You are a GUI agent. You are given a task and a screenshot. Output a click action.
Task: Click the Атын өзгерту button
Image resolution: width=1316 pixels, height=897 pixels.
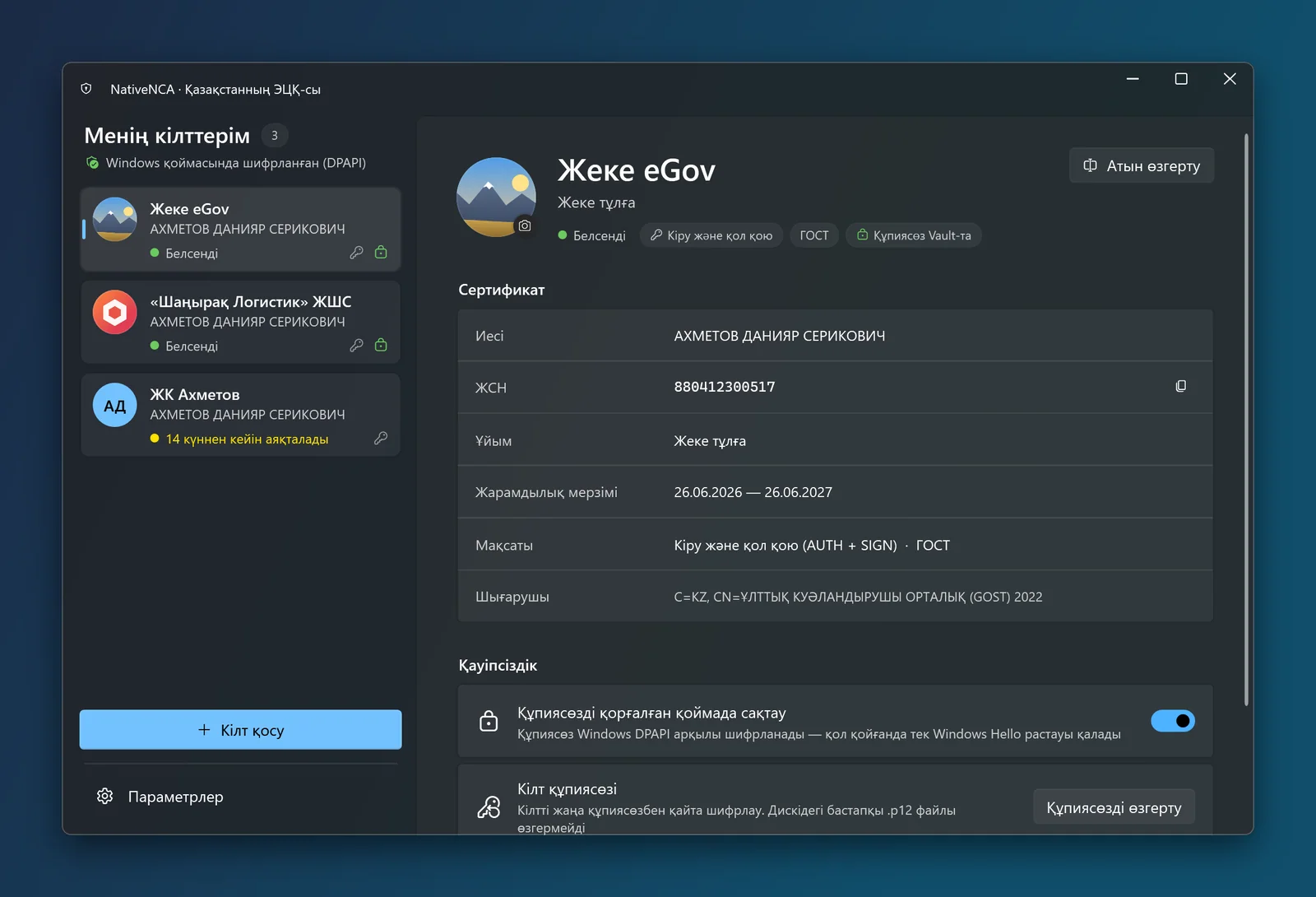coord(1141,165)
